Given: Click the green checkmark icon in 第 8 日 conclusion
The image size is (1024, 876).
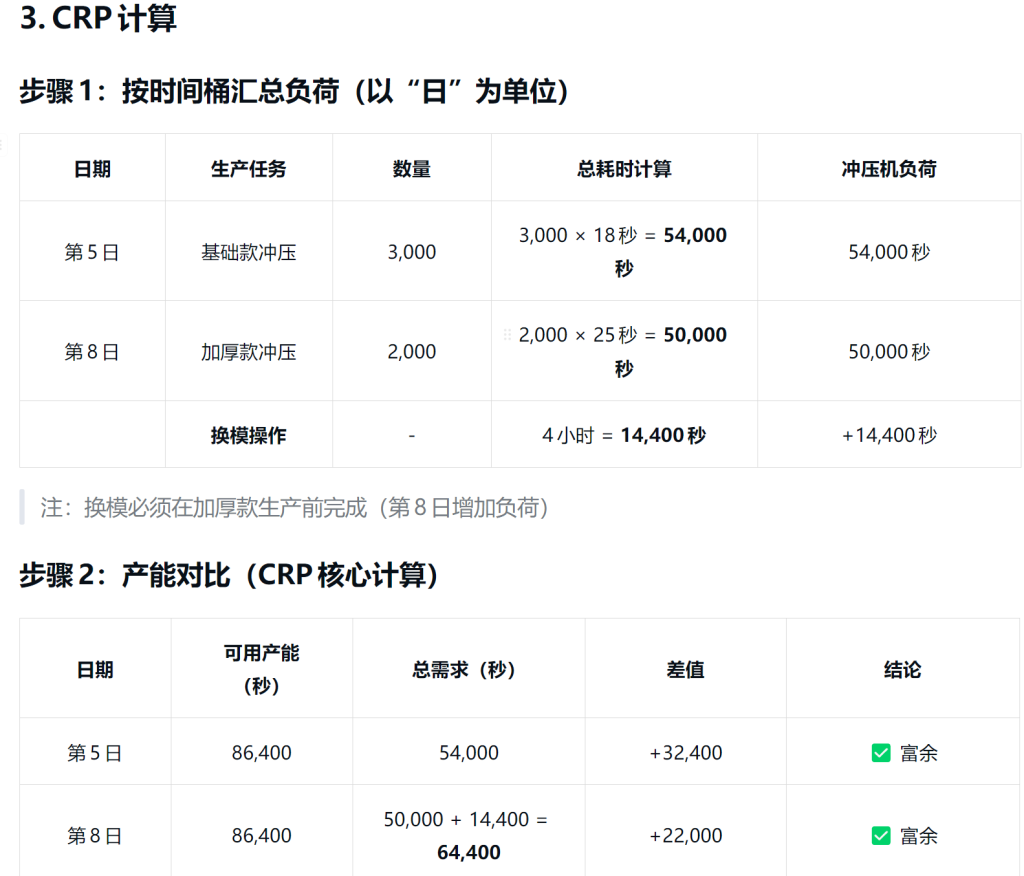Looking at the screenshot, I should 881,835.
